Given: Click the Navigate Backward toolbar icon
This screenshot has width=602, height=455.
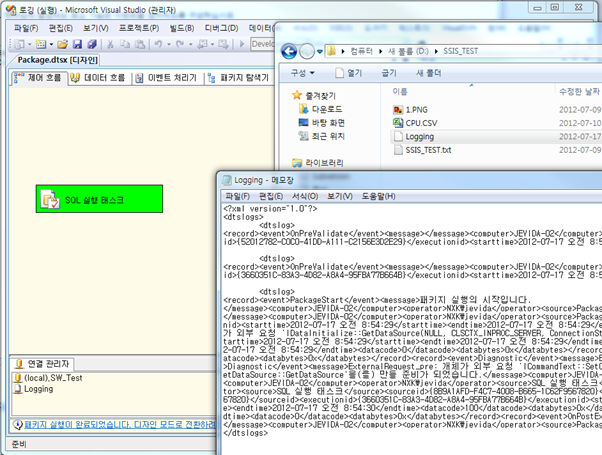Looking at the screenshot, I should 202,44.
